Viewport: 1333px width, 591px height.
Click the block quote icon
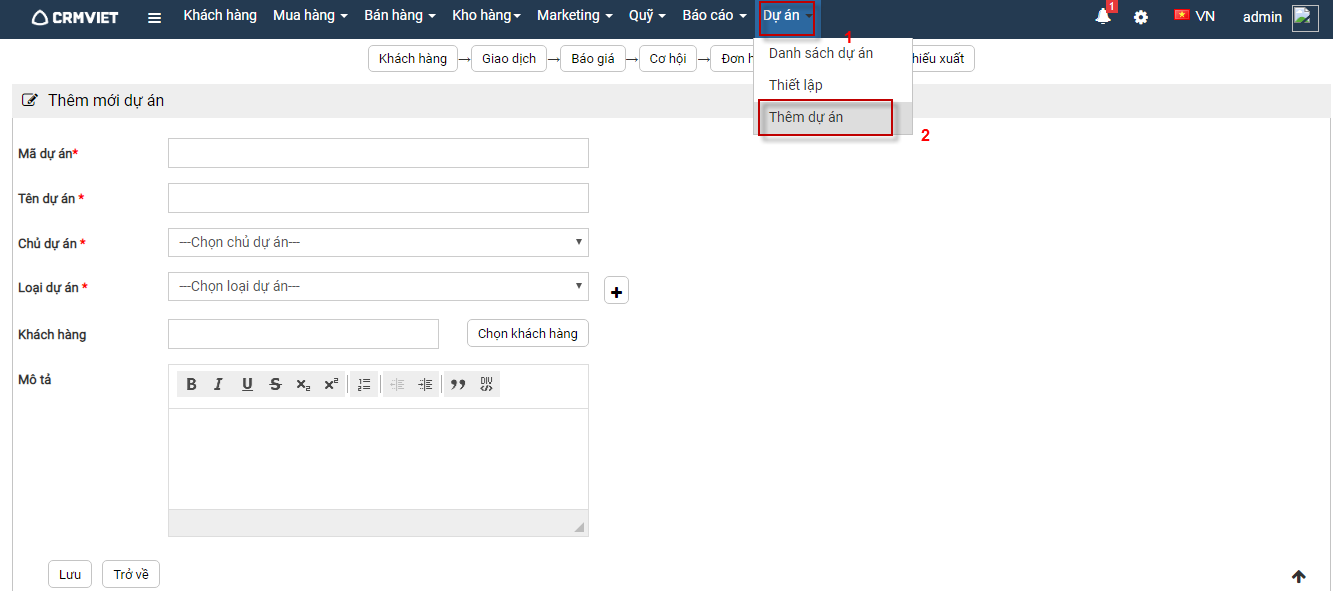pyautogui.click(x=458, y=385)
